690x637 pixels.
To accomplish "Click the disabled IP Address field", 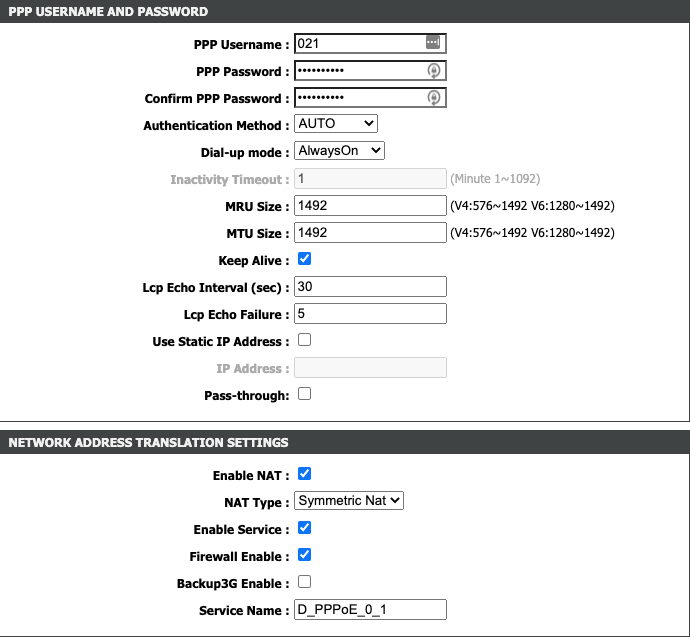I will pyautogui.click(x=370, y=367).
